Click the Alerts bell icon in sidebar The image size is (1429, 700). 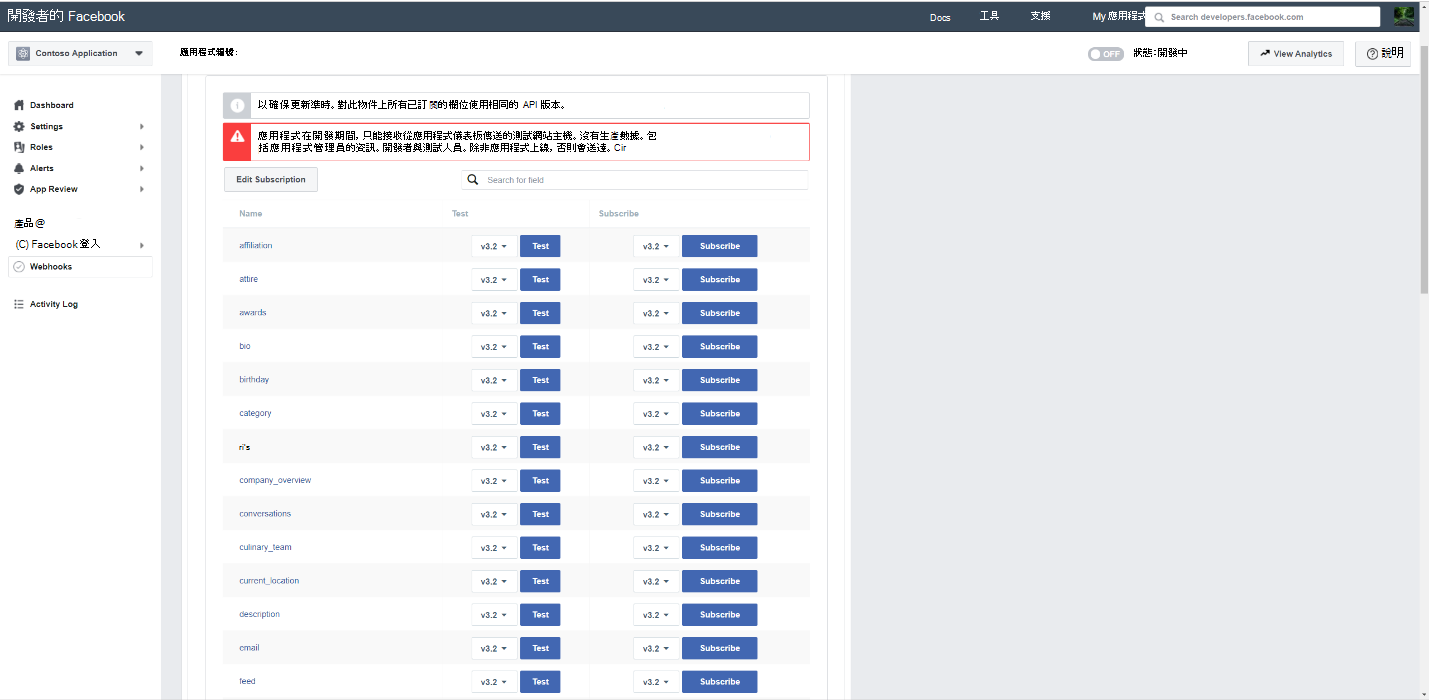tap(19, 168)
